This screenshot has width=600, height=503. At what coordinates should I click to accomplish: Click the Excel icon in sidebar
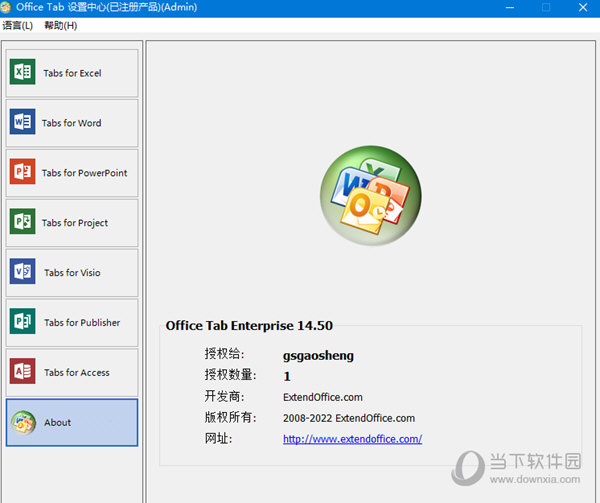pyautogui.click(x=23, y=72)
